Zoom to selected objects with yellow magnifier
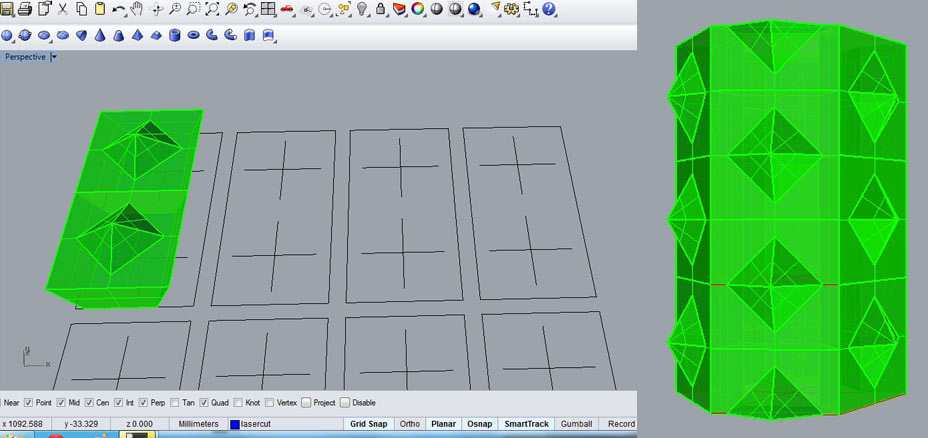The width and height of the screenshot is (928, 438). coord(231,9)
